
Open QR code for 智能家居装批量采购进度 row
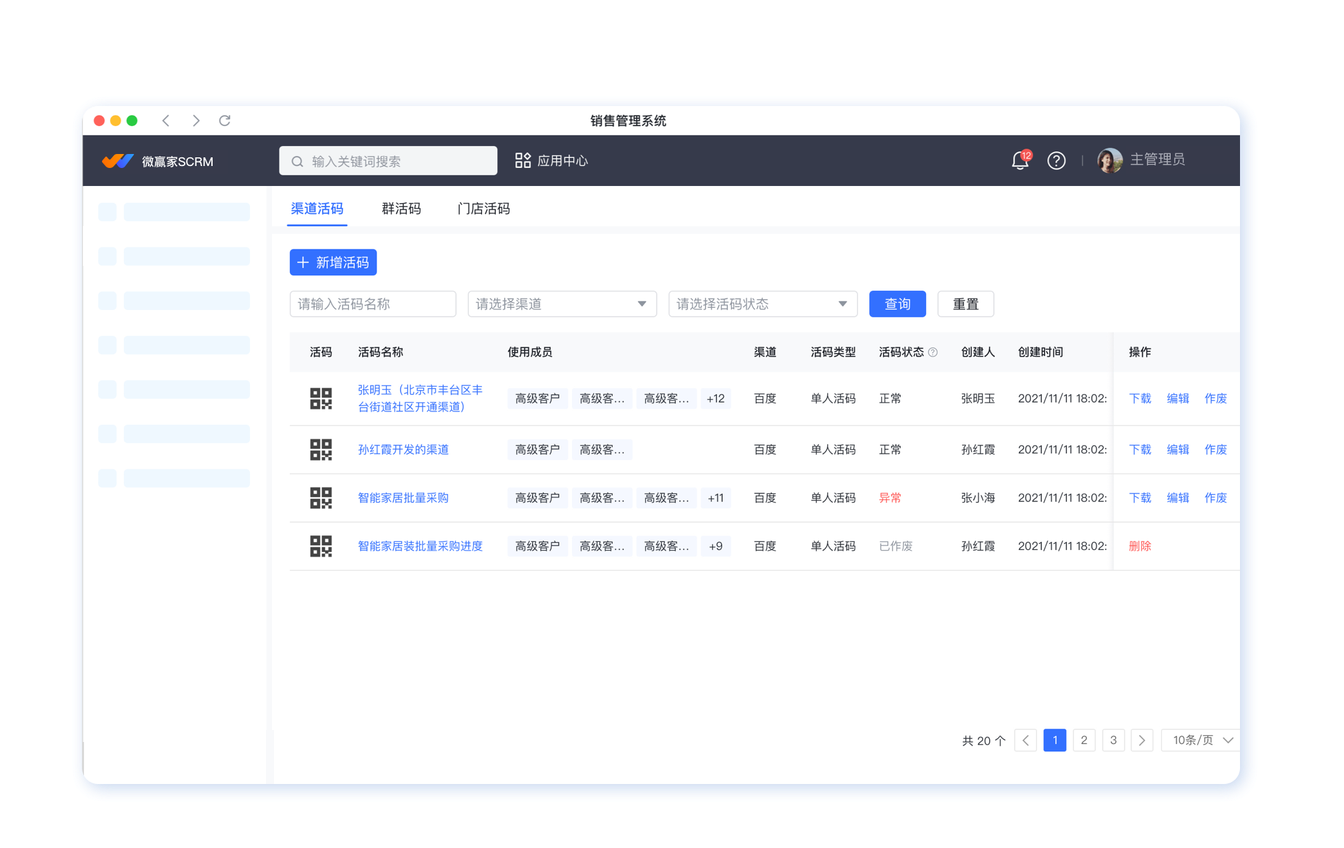[321, 546]
